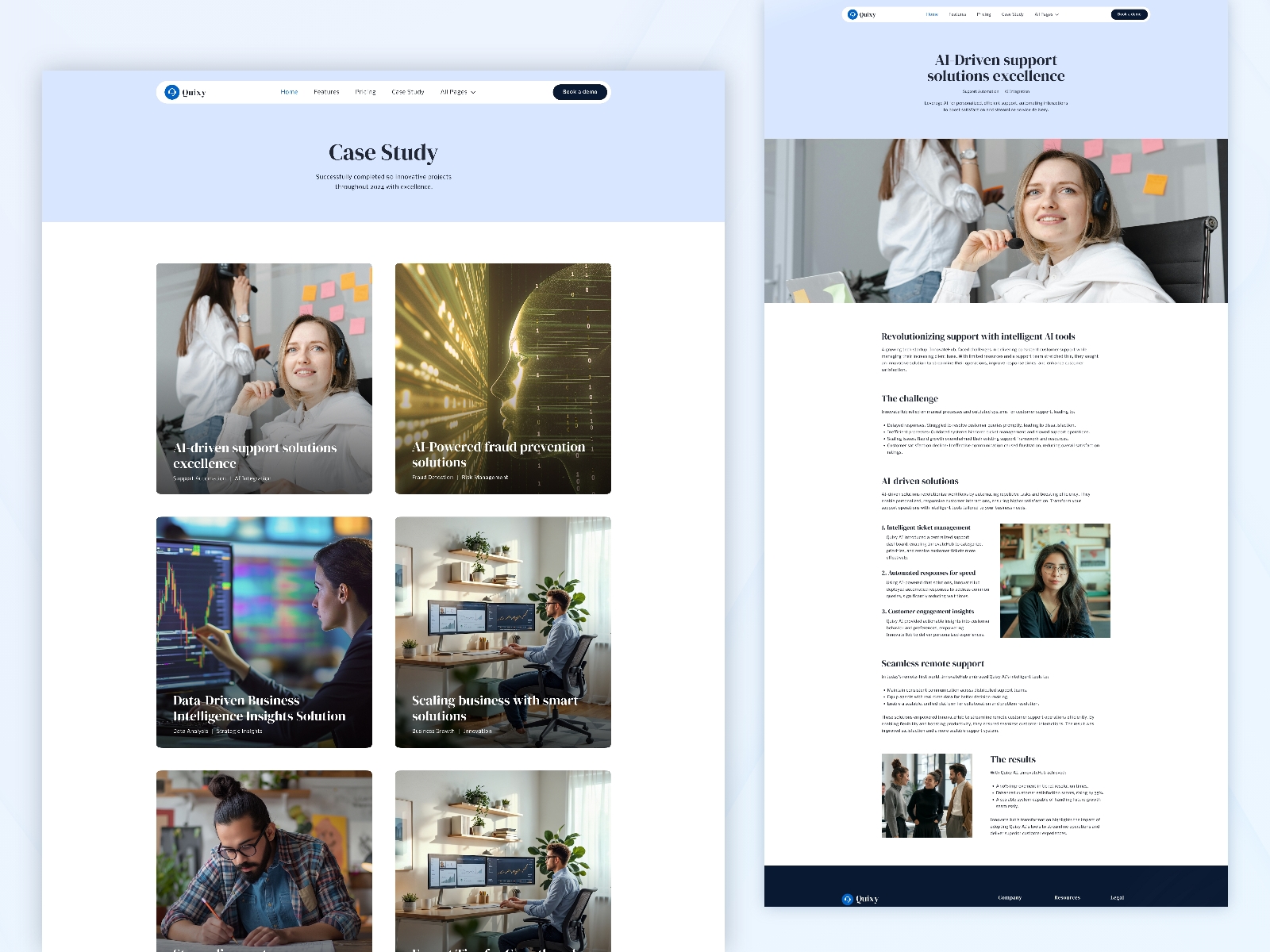Select Case Study in left page navbar
The height and width of the screenshot is (952, 1270).
point(408,92)
